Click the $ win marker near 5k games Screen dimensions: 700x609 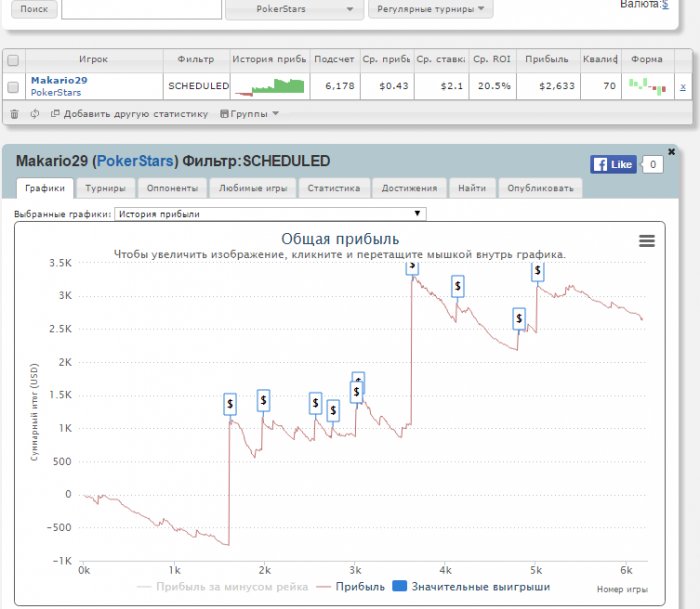coord(538,271)
